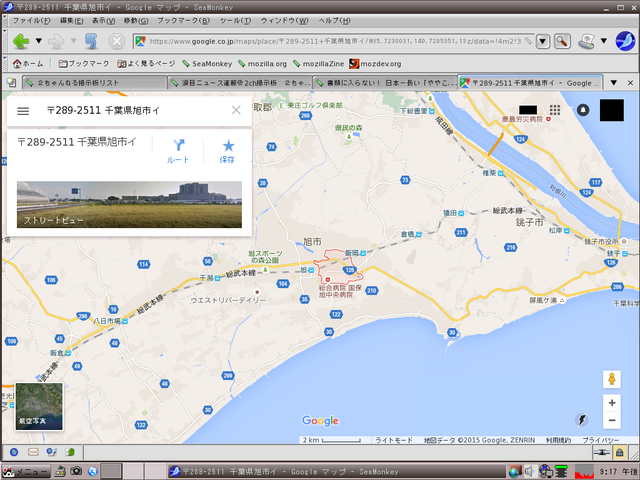Open the ヘルプ menu
Image resolution: width=640 pixels, height=480 pixels.
click(334, 20)
